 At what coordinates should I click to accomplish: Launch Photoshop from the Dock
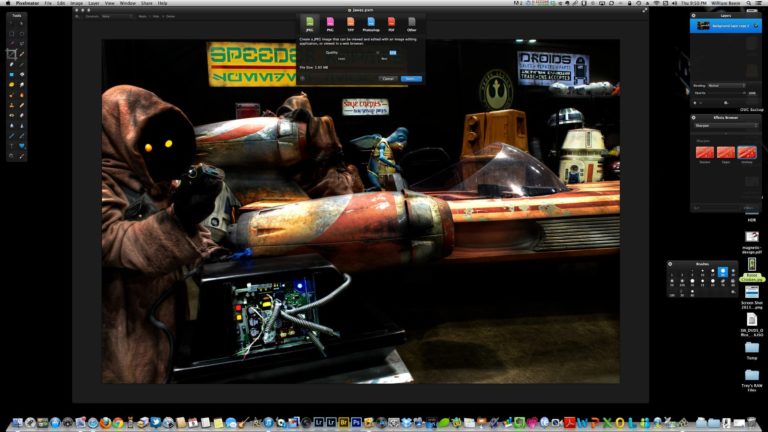[356, 422]
